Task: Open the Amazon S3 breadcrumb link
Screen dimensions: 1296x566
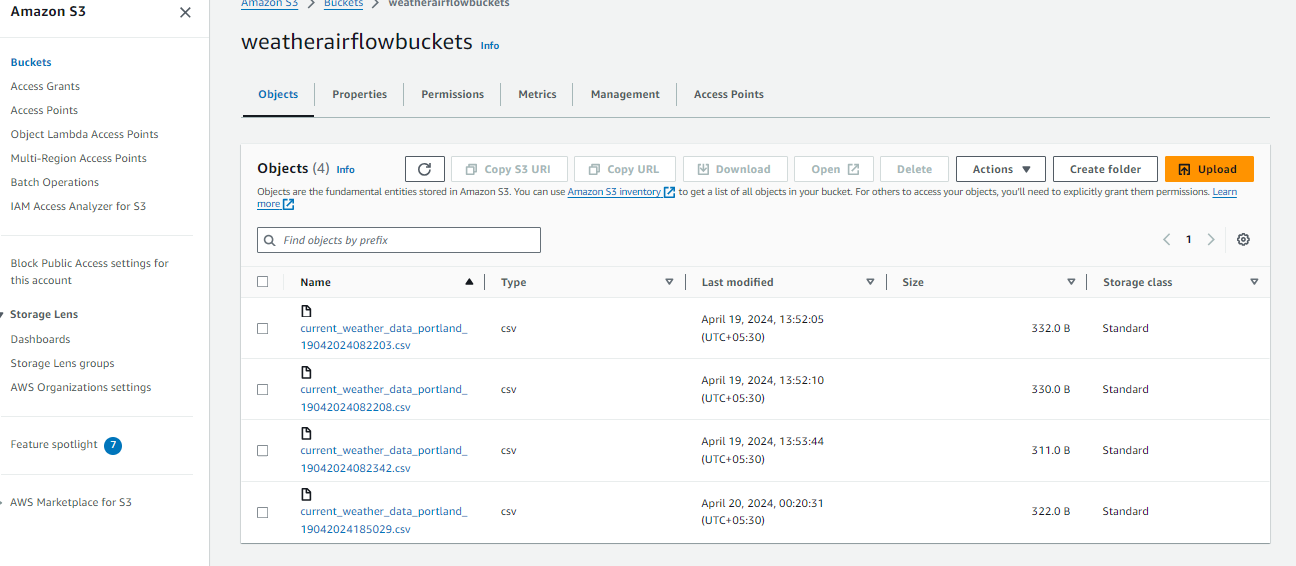Action: click(x=270, y=4)
